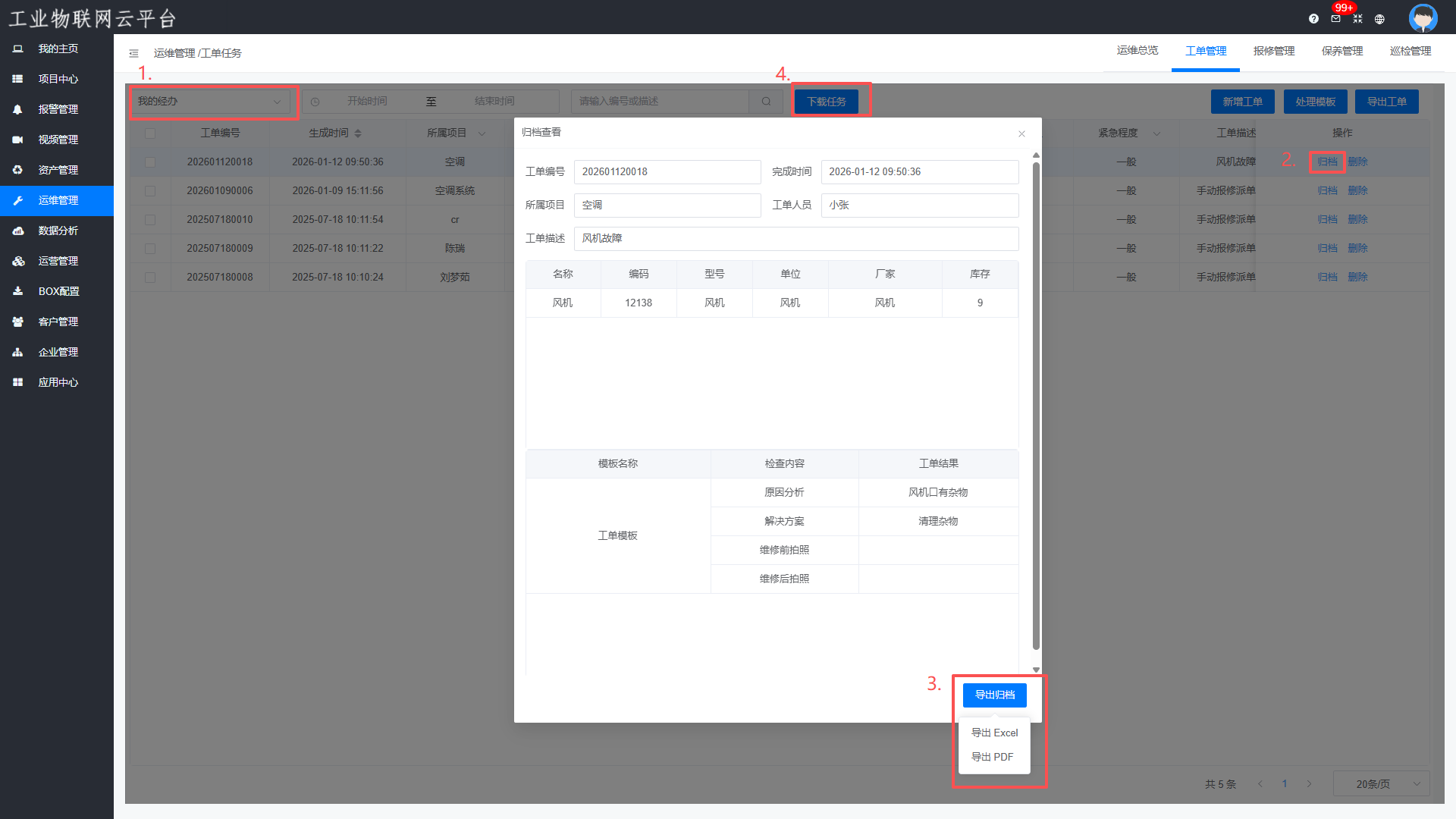Click the 视频管理 camera icon in the sidebar

click(18, 140)
